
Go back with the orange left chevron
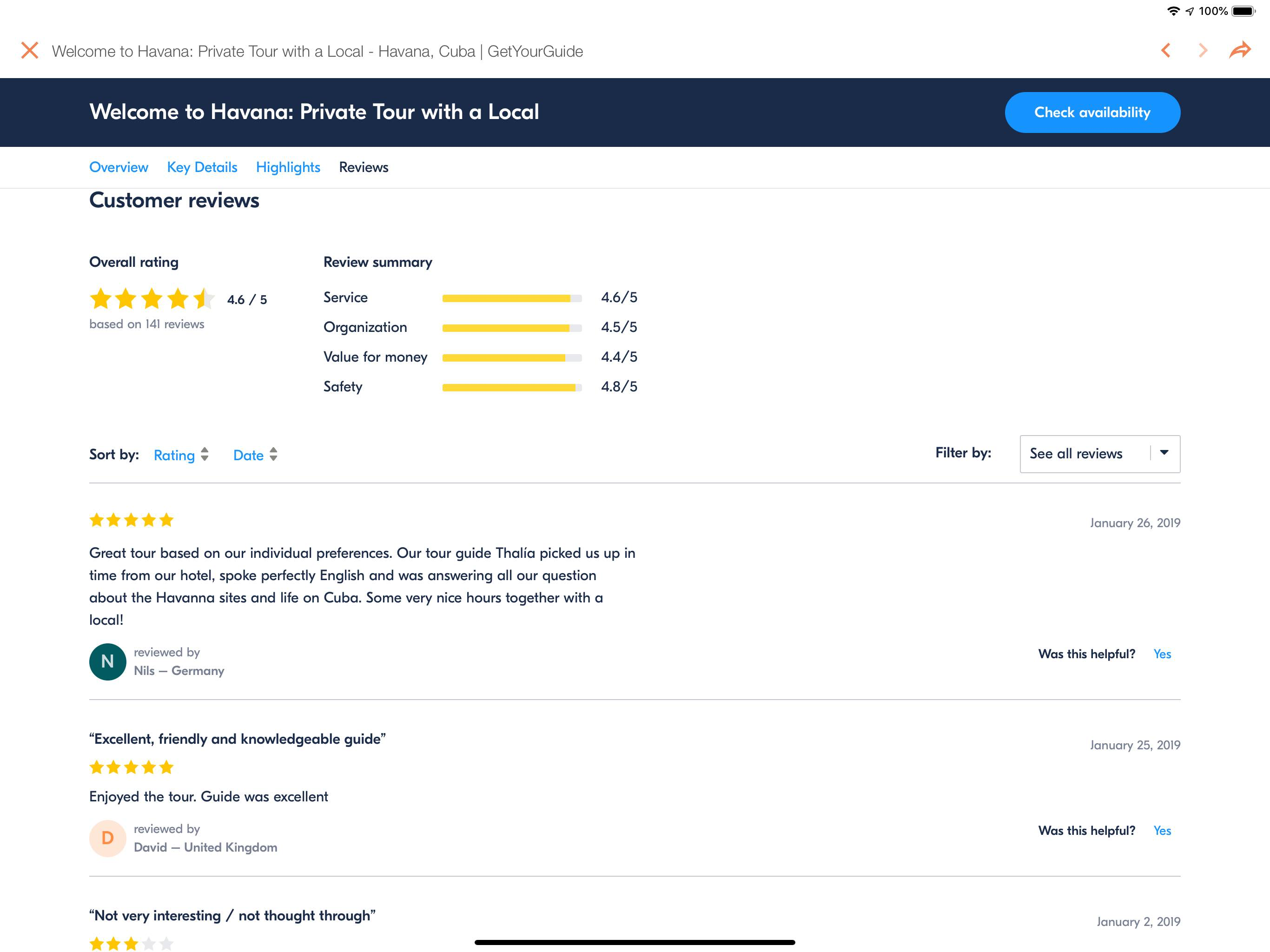(x=1165, y=51)
